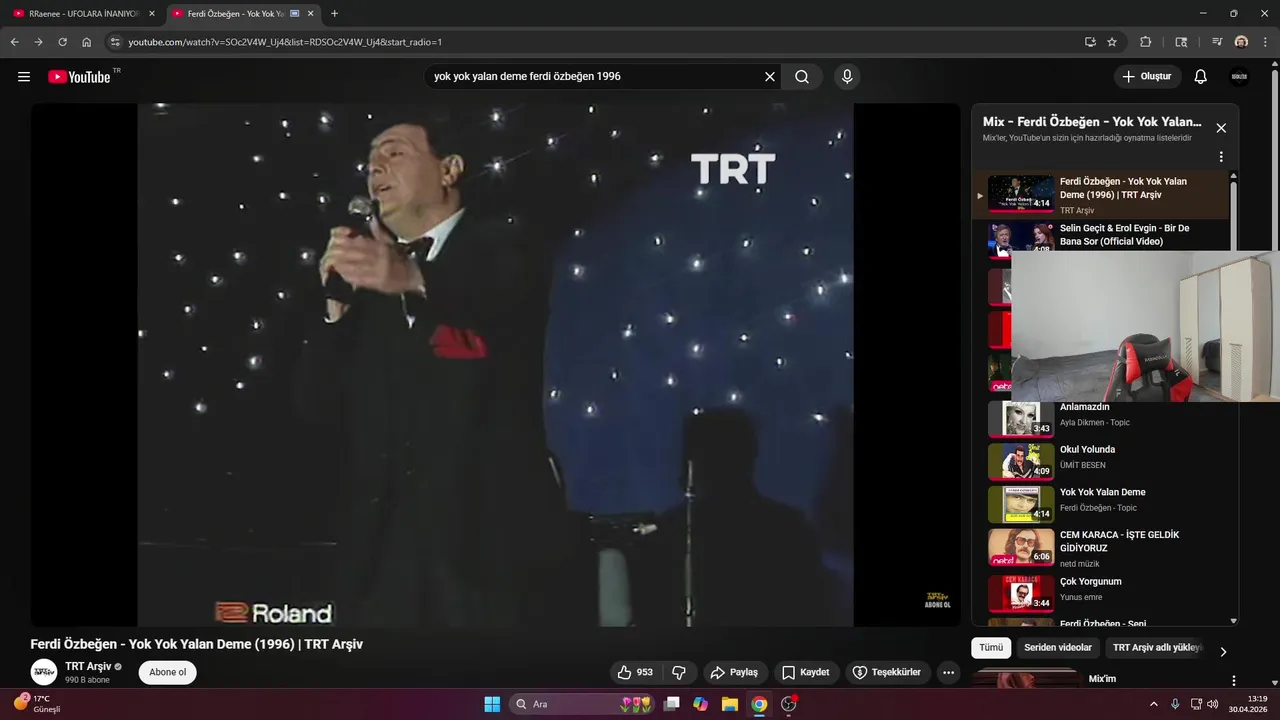Open the TRT Arşiv channel avatar

[44, 672]
